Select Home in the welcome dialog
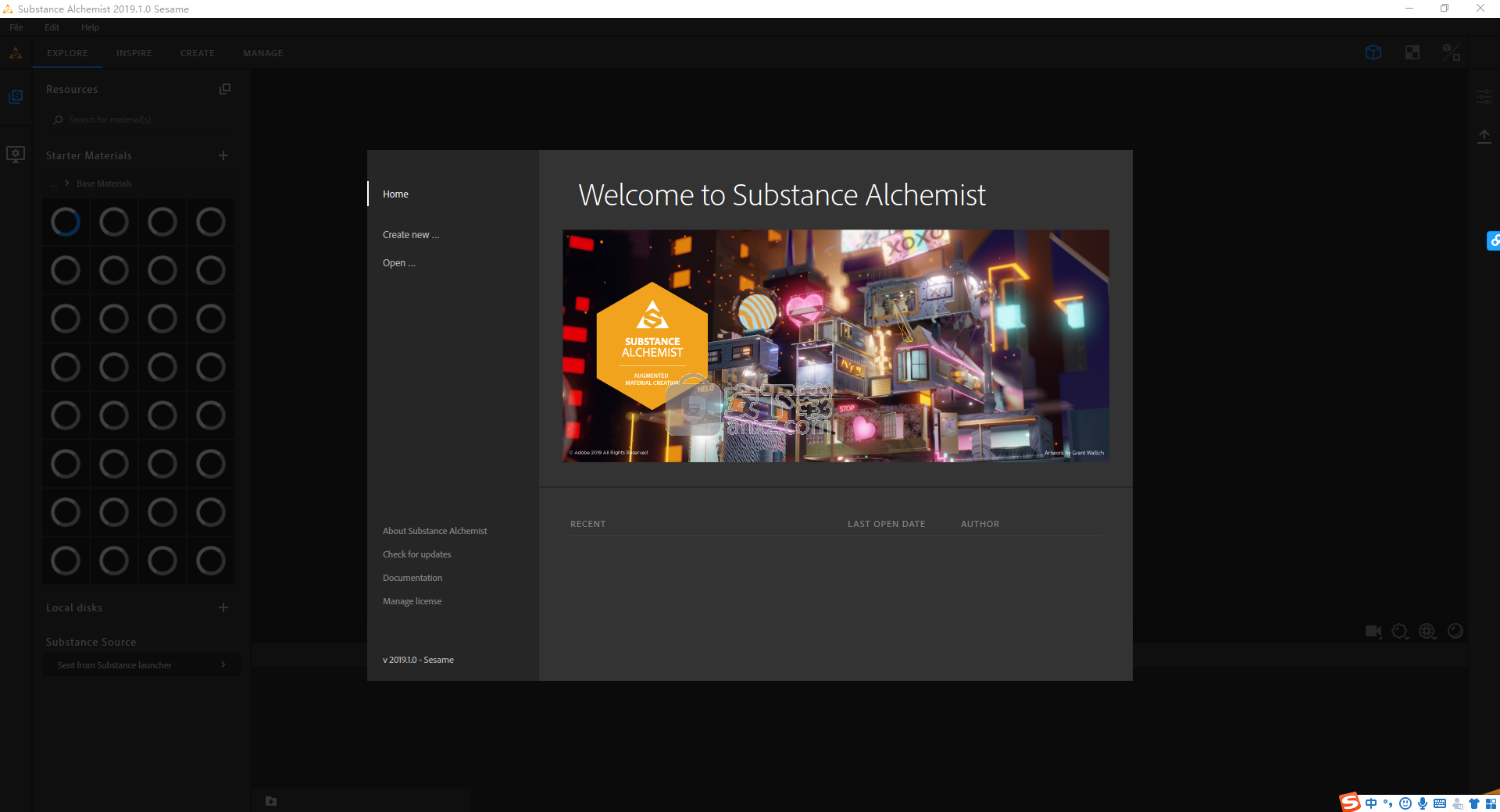1500x812 pixels. click(395, 194)
